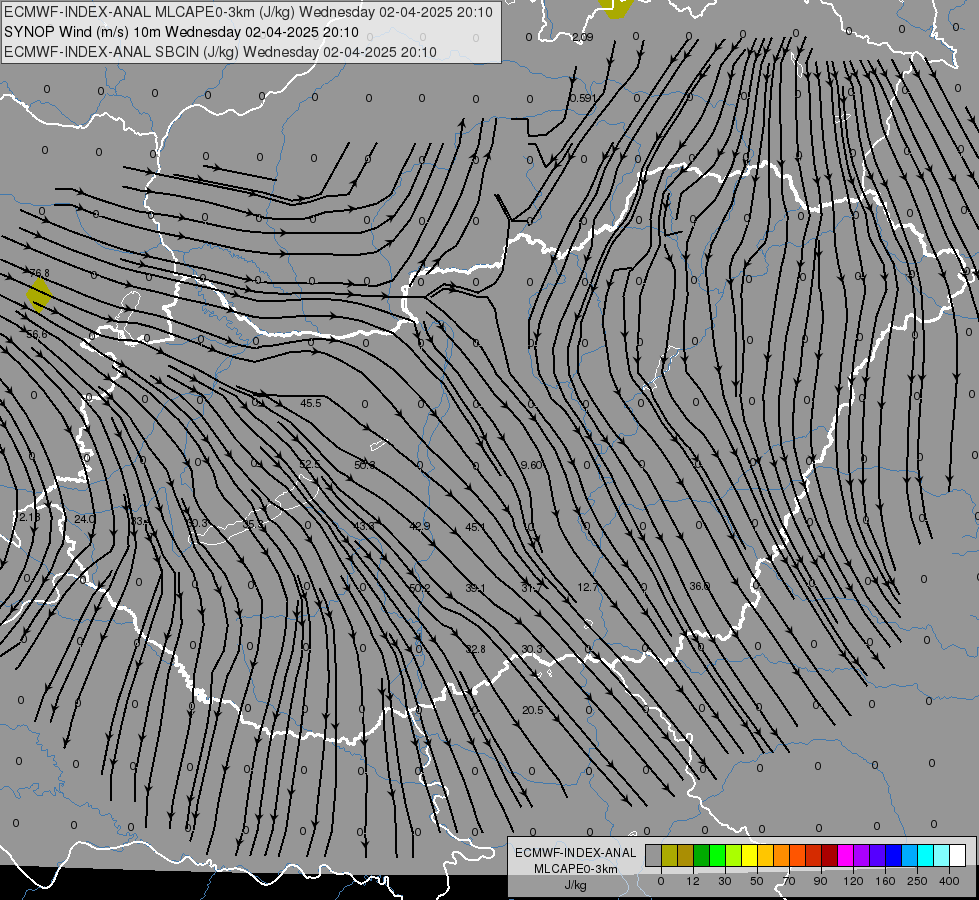979x900 pixels.
Task: Select the gray swatch in the legend
Action: tap(653, 855)
